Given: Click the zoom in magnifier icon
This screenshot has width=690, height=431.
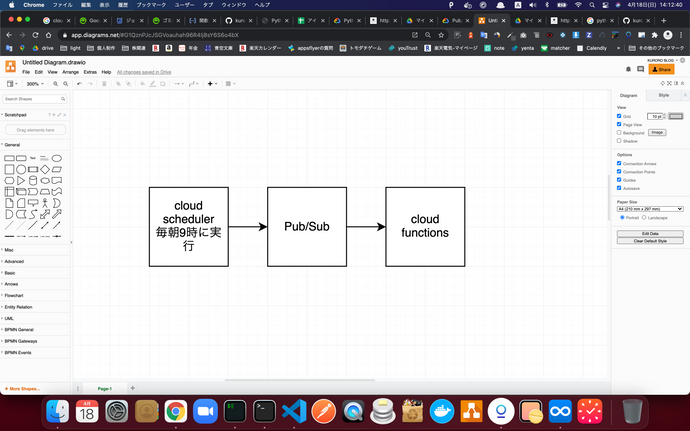Looking at the screenshot, I should coord(55,84).
